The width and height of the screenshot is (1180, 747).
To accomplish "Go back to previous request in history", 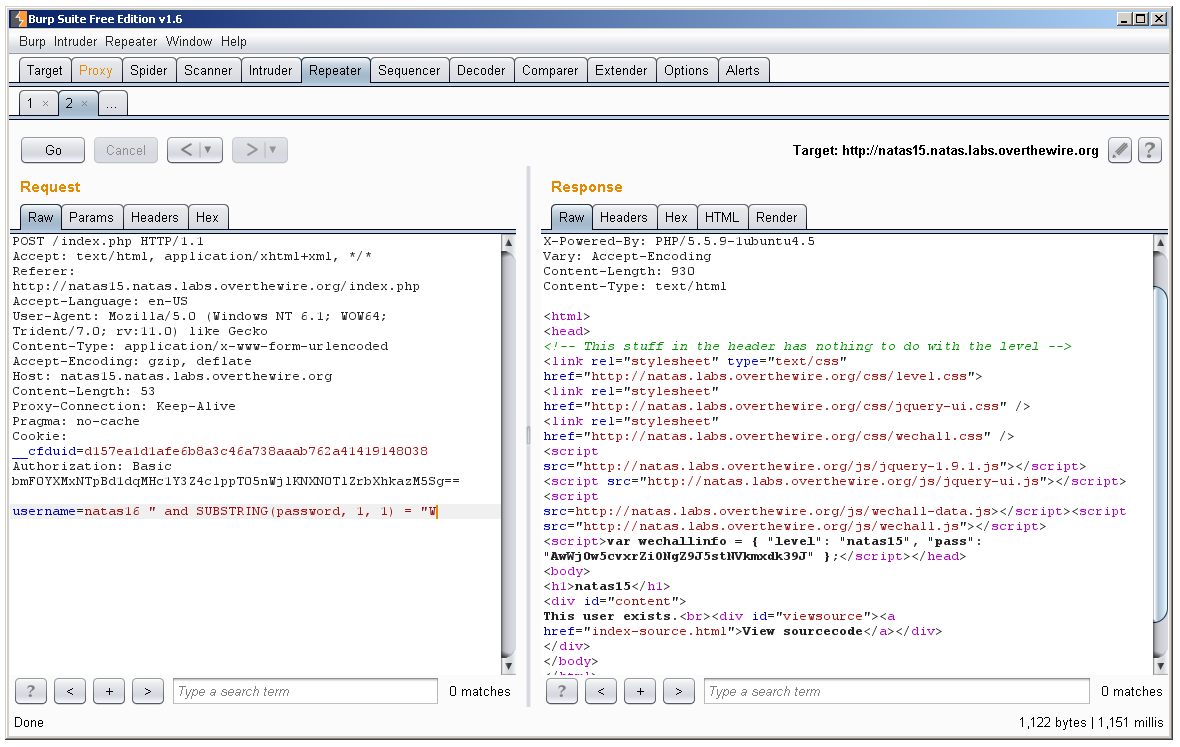I will (187, 150).
